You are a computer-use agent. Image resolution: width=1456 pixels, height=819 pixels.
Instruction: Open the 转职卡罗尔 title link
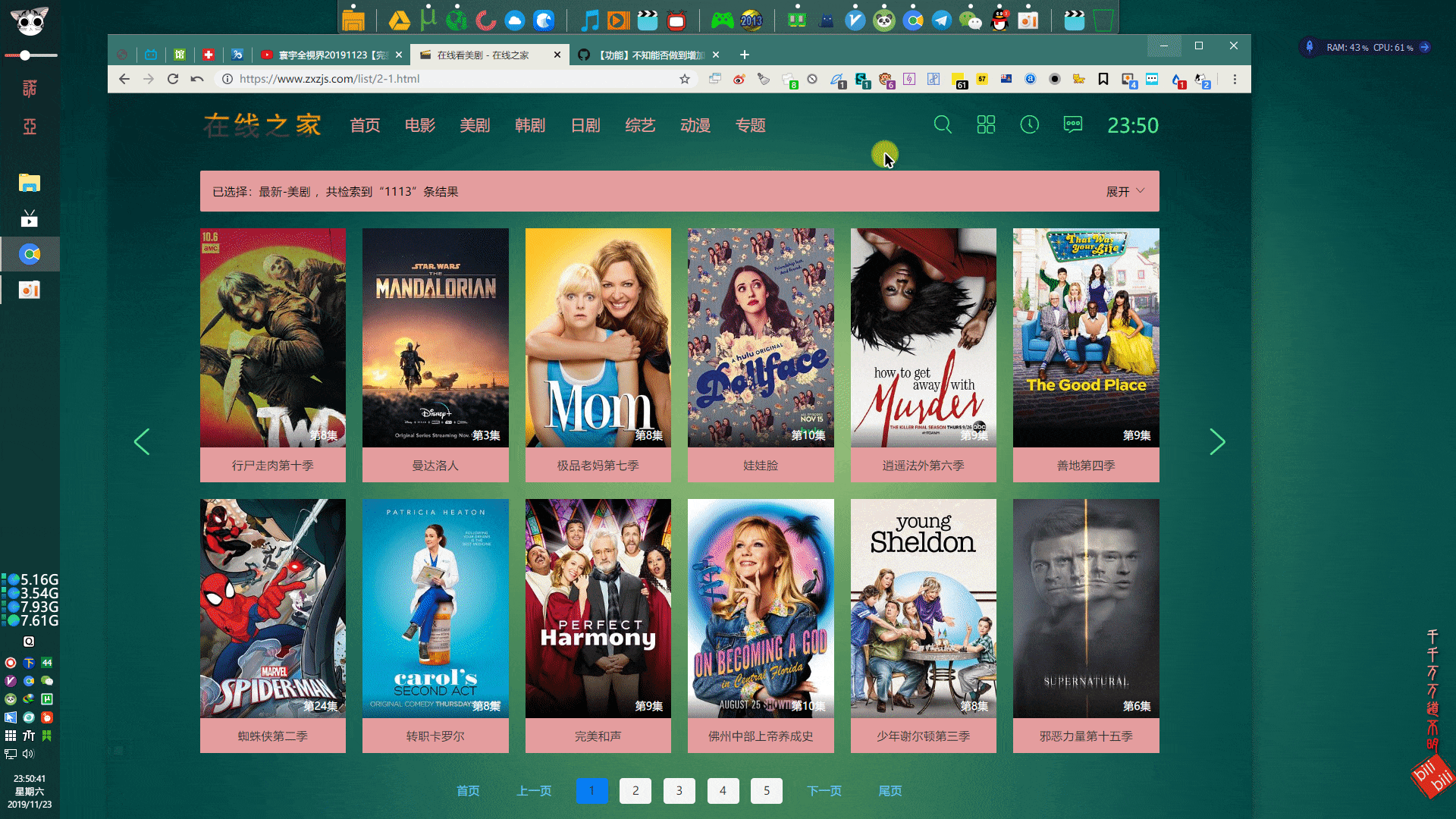[435, 736]
